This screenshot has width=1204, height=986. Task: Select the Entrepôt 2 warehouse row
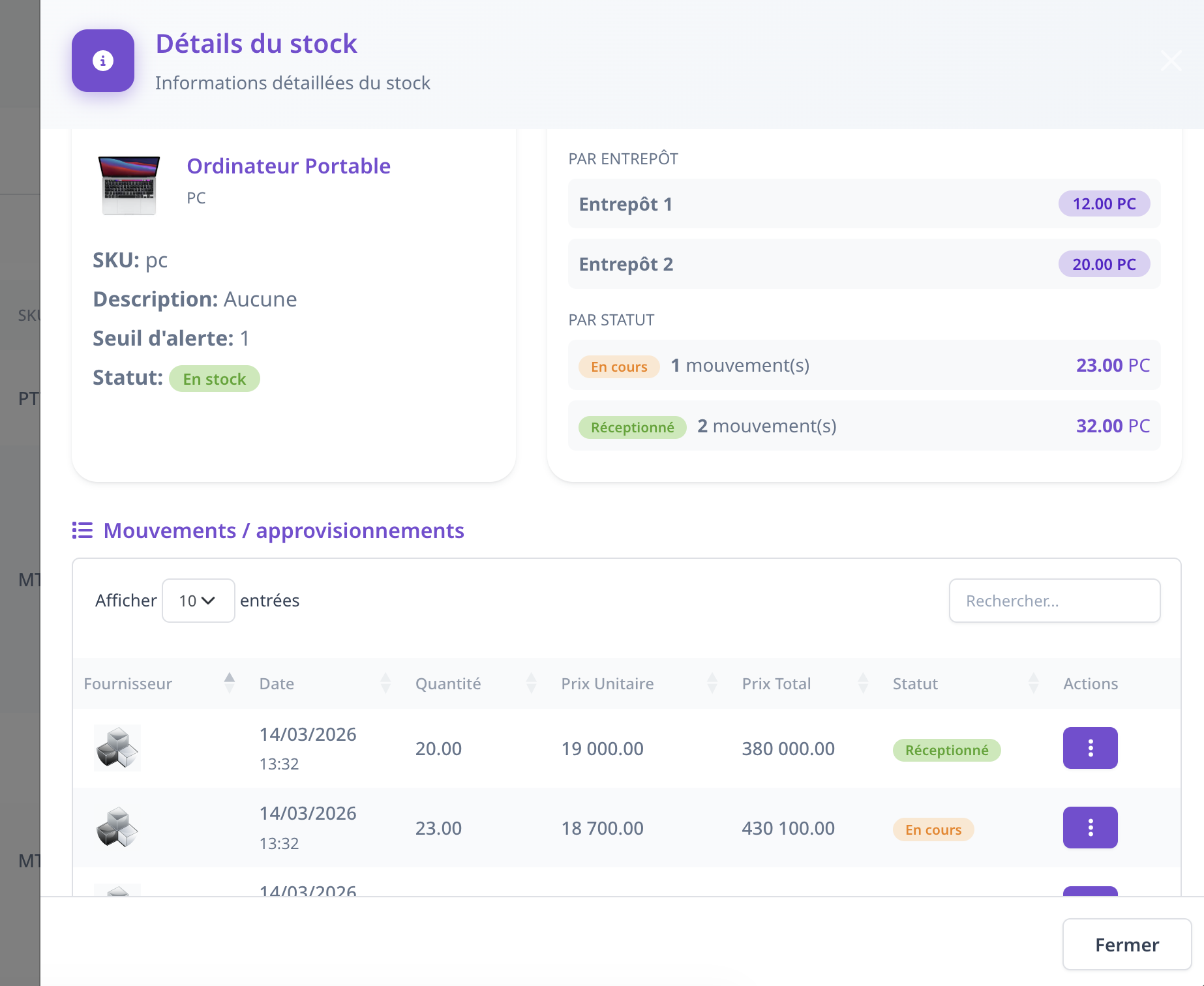(864, 264)
